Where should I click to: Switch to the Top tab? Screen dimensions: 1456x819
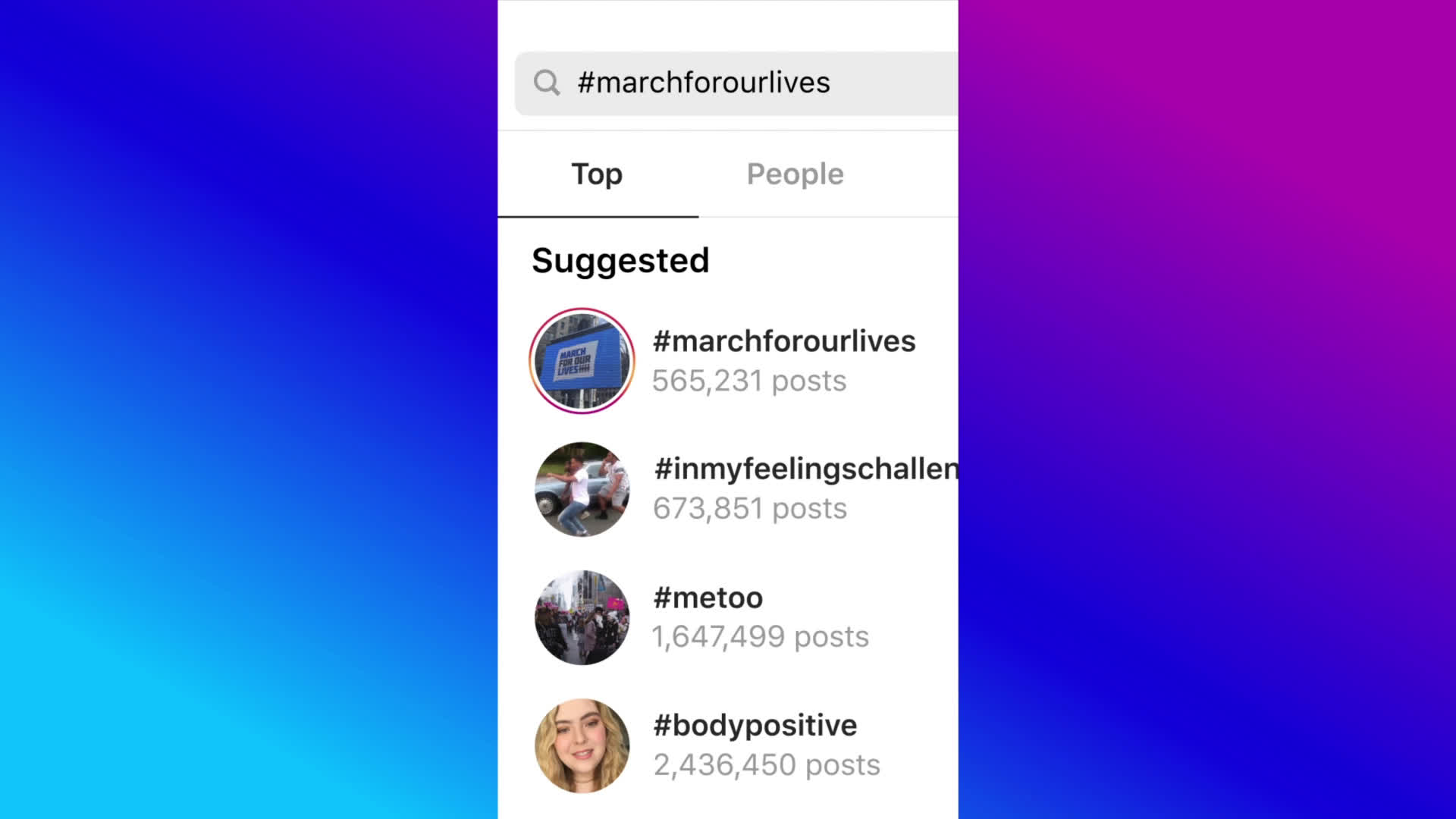click(x=597, y=174)
